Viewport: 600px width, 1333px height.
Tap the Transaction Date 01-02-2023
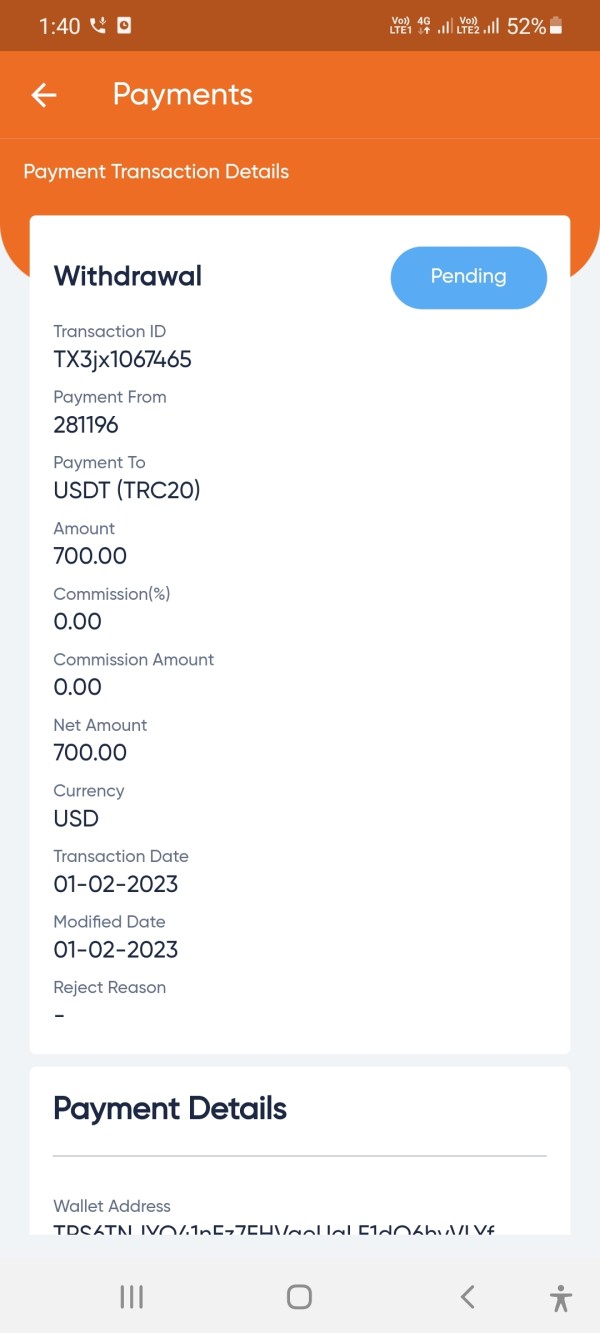click(x=115, y=884)
